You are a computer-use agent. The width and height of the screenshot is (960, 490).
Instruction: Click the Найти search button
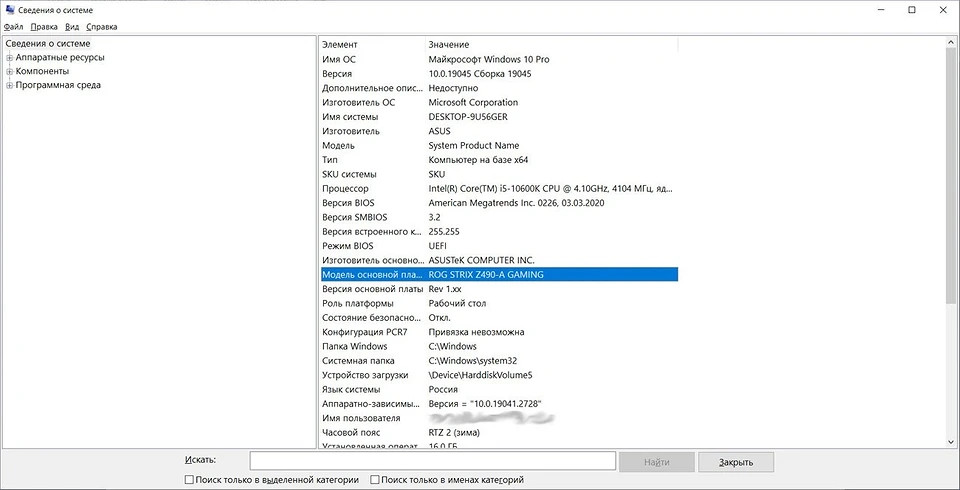coord(656,462)
